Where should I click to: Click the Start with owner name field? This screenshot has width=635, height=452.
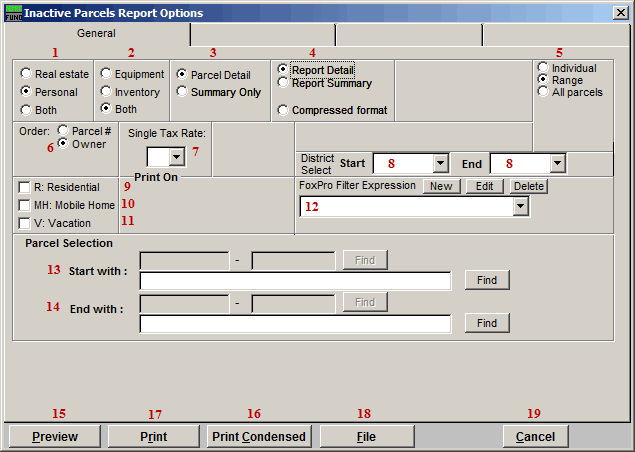[295, 281]
